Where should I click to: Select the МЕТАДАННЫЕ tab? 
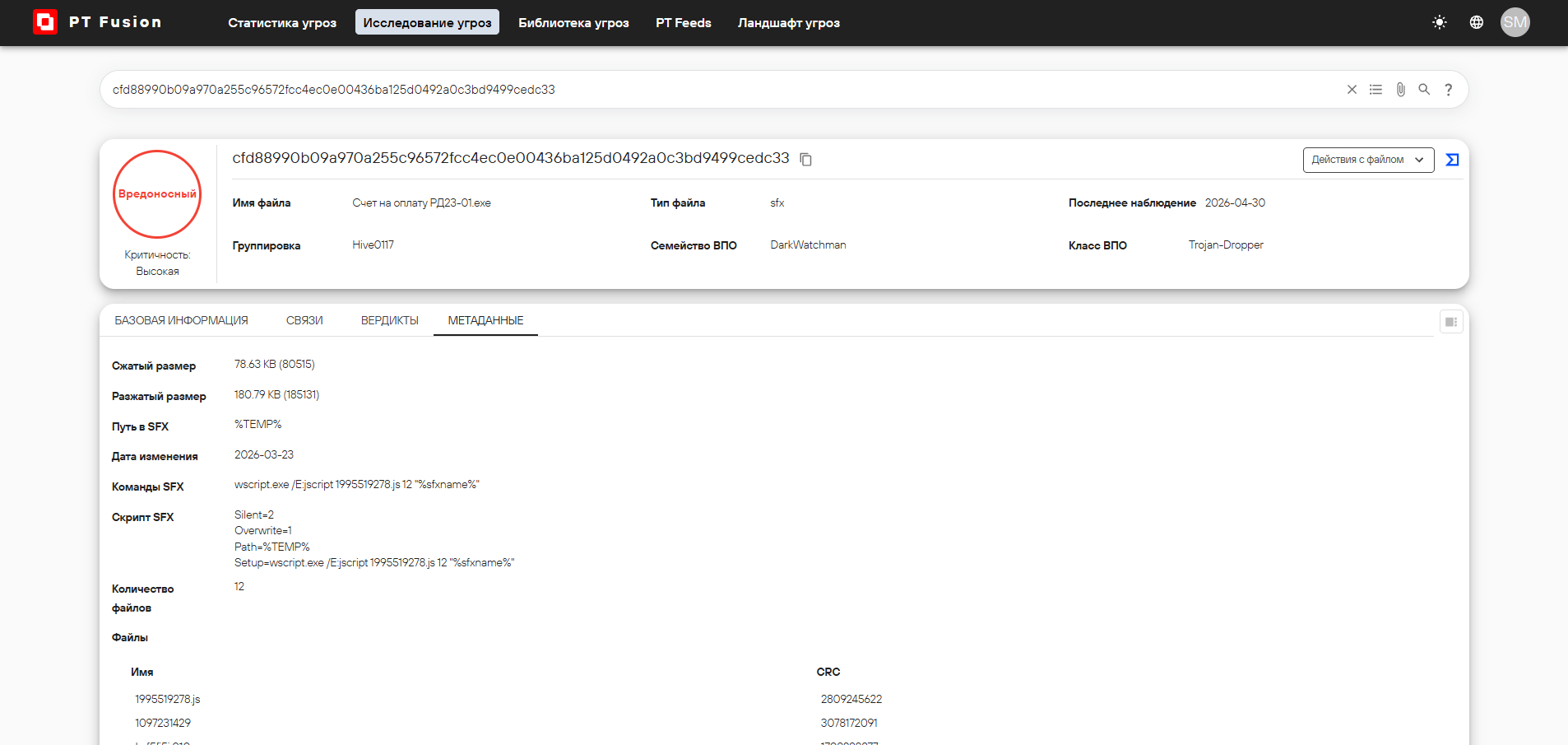tap(485, 320)
